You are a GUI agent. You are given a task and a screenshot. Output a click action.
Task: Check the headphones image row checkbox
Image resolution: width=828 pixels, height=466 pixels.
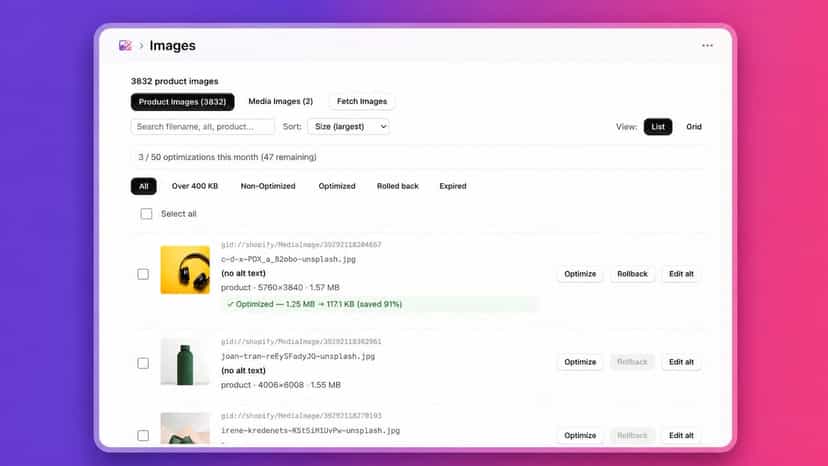click(143, 274)
